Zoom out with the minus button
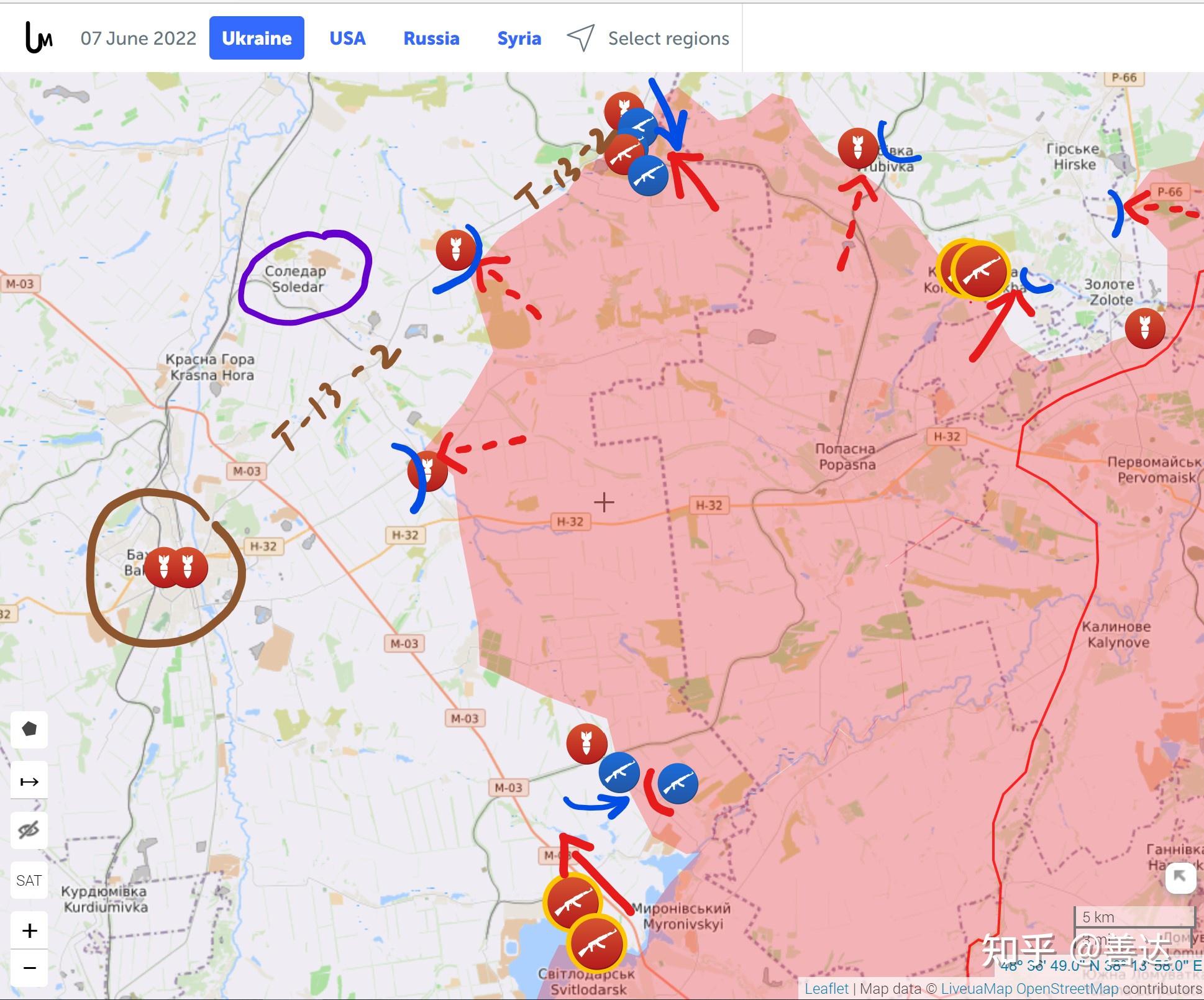This screenshot has height=1000, width=1204. [x=29, y=968]
